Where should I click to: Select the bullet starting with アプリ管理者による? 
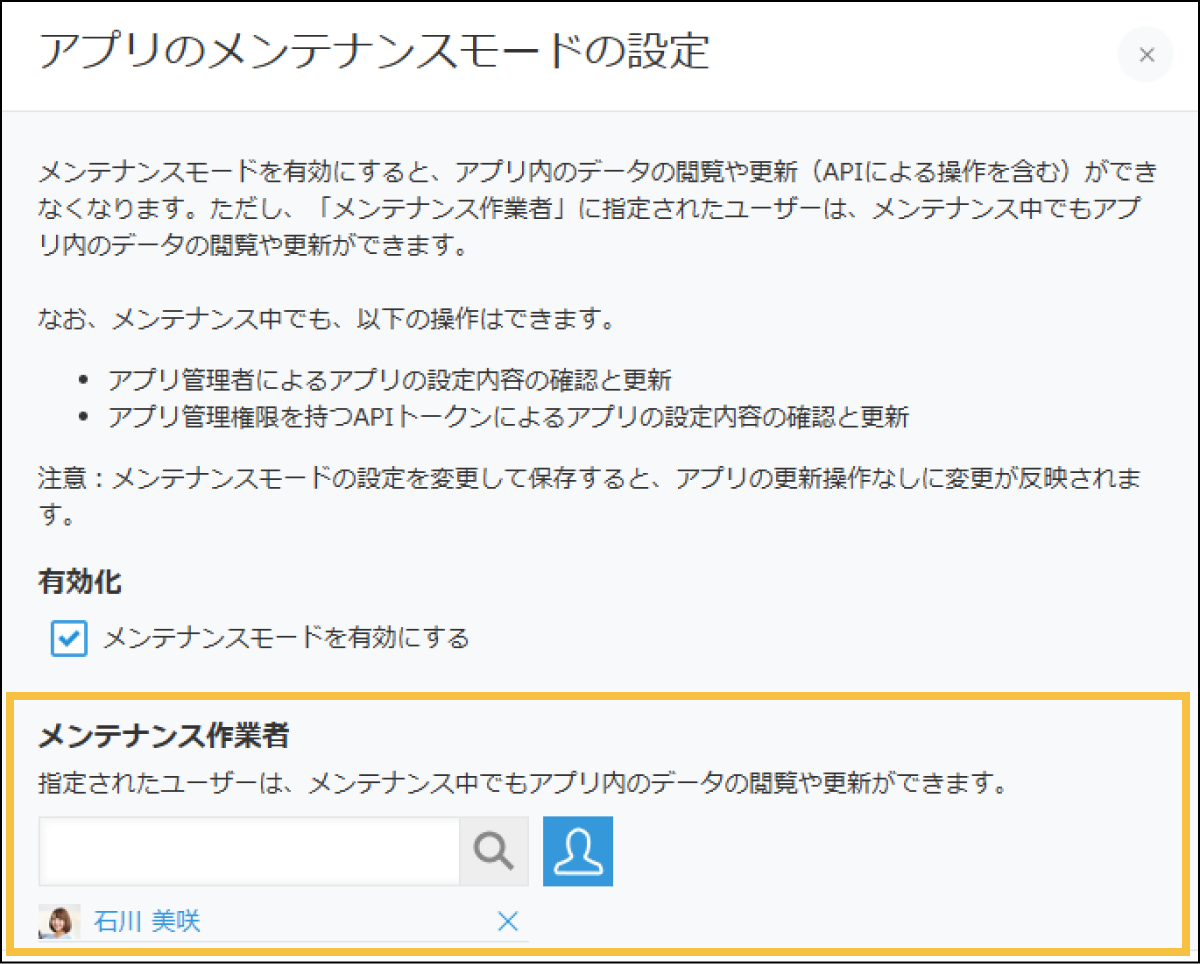tap(390, 380)
